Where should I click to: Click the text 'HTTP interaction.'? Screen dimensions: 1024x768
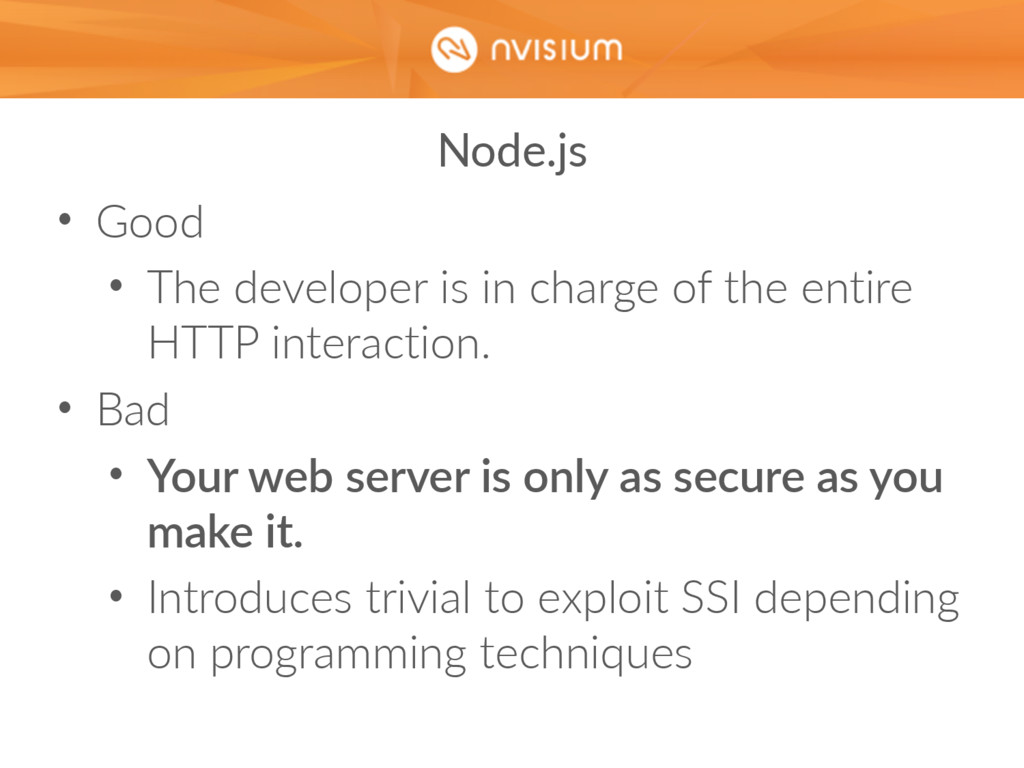tap(319, 343)
